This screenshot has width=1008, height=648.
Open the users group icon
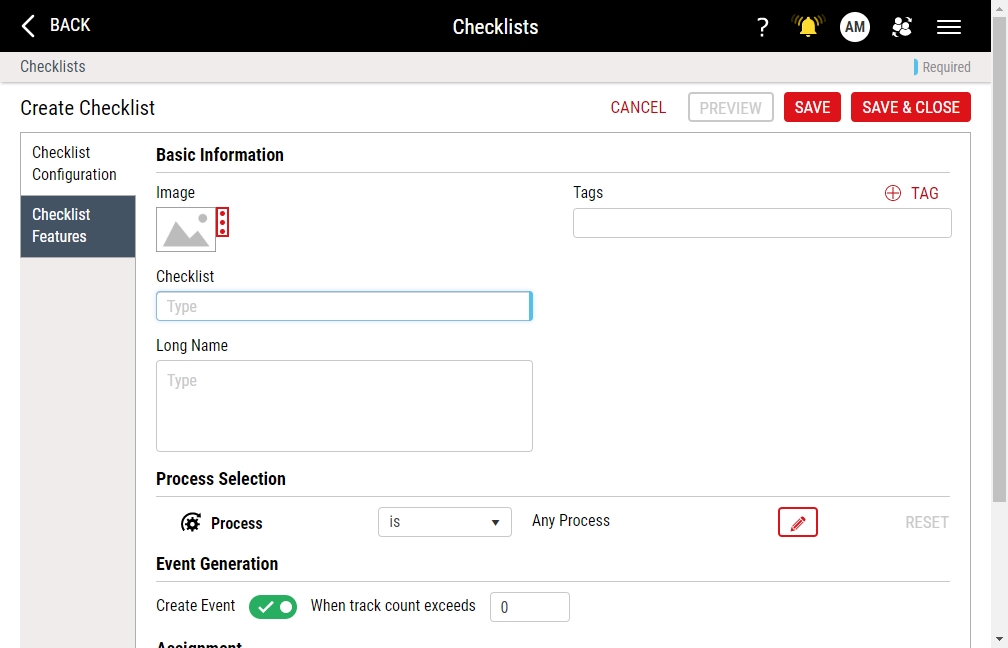pyautogui.click(x=902, y=27)
